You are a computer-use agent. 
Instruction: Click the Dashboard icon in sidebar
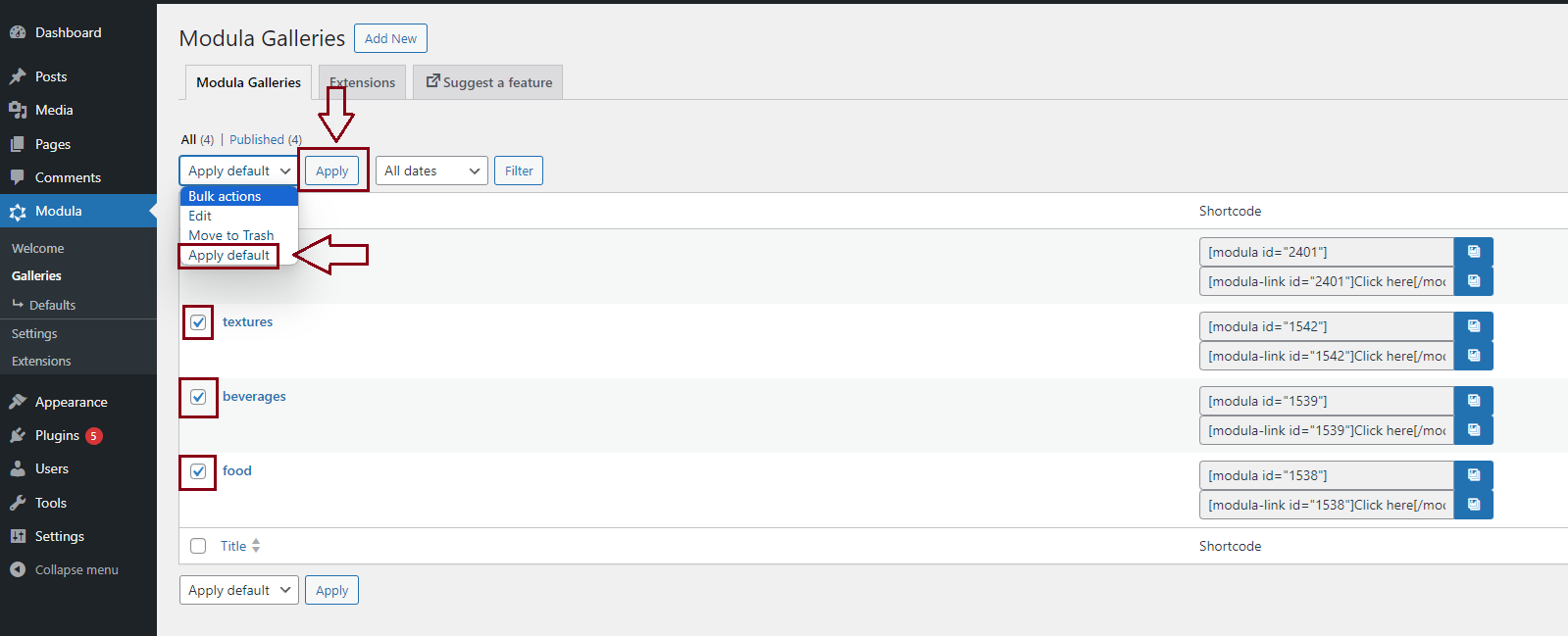pyautogui.click(x=18, y=32)
